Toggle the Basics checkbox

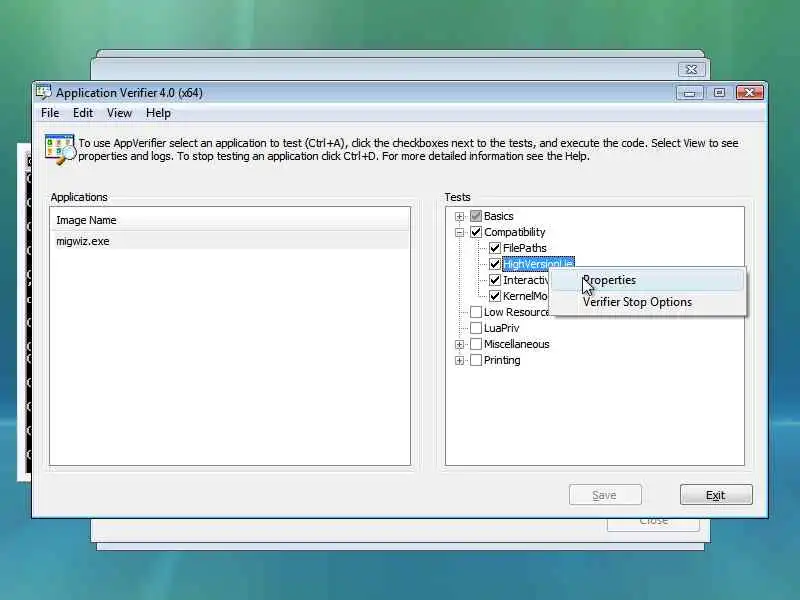pos(476,216)
